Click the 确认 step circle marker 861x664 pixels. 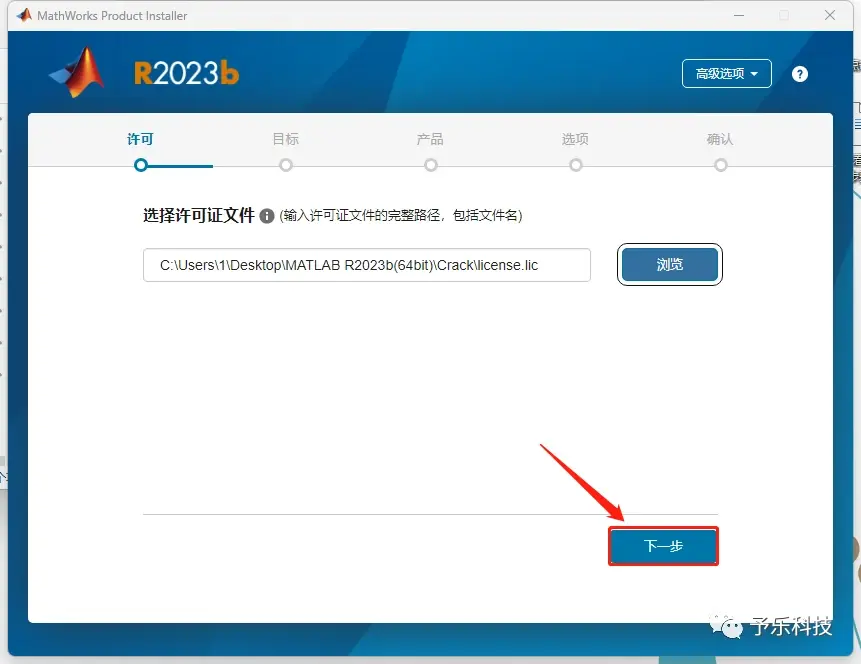click(720, 165)
